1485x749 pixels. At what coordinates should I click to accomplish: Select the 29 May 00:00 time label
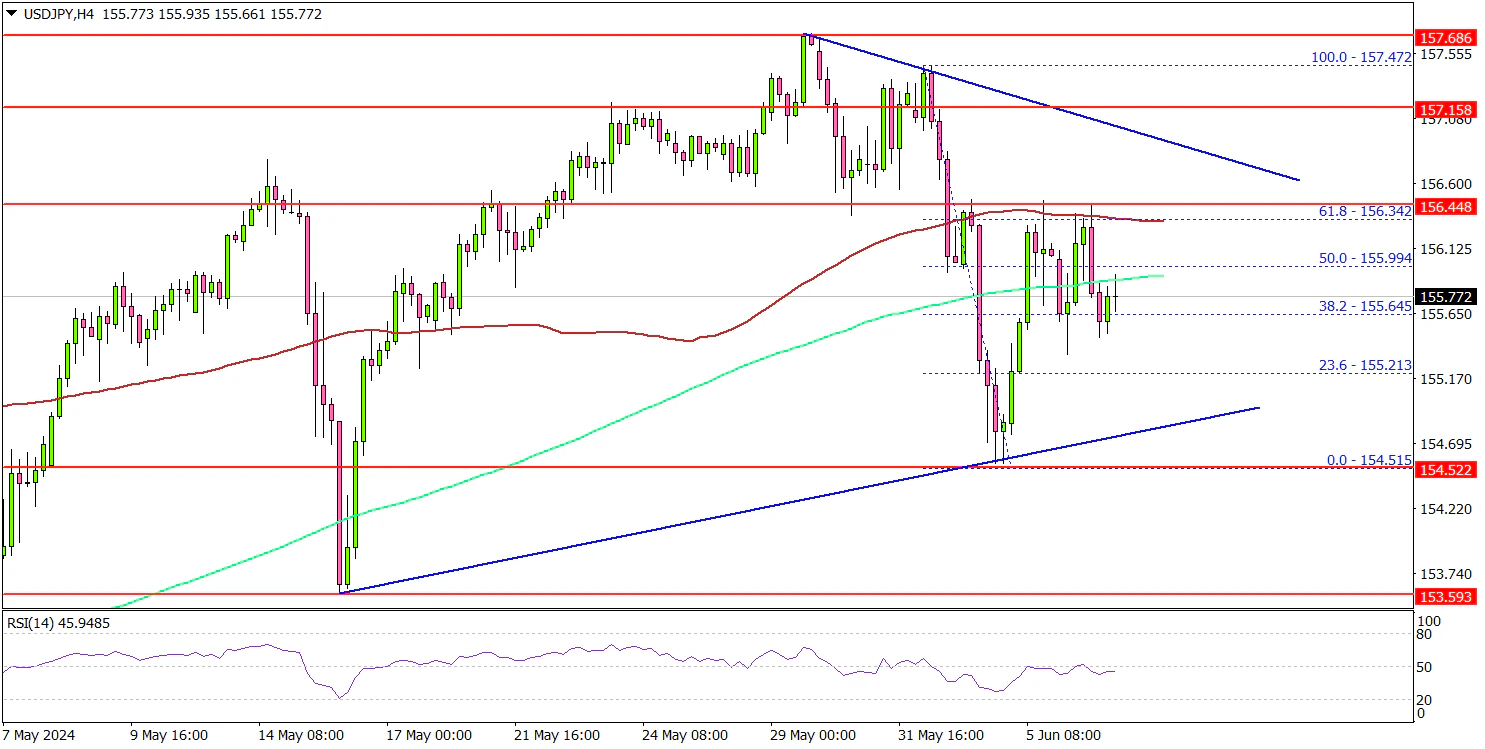point(813,735)
